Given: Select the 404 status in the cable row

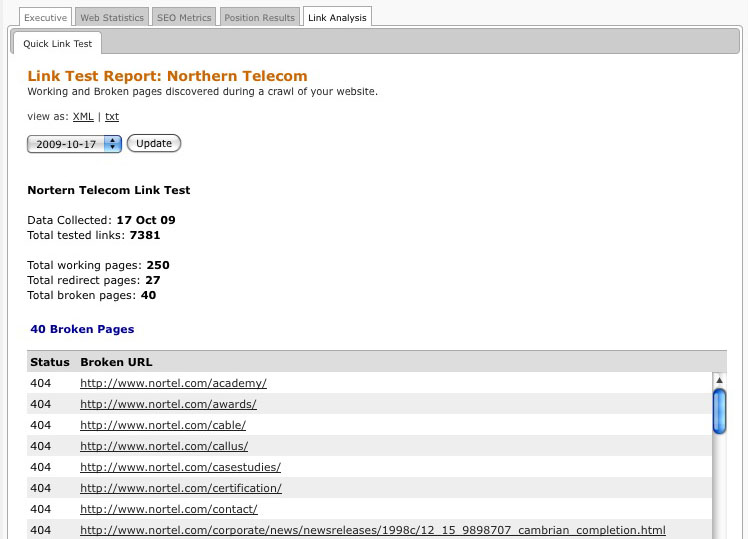Looking at the screenshot, I should [x=41, y=425].
